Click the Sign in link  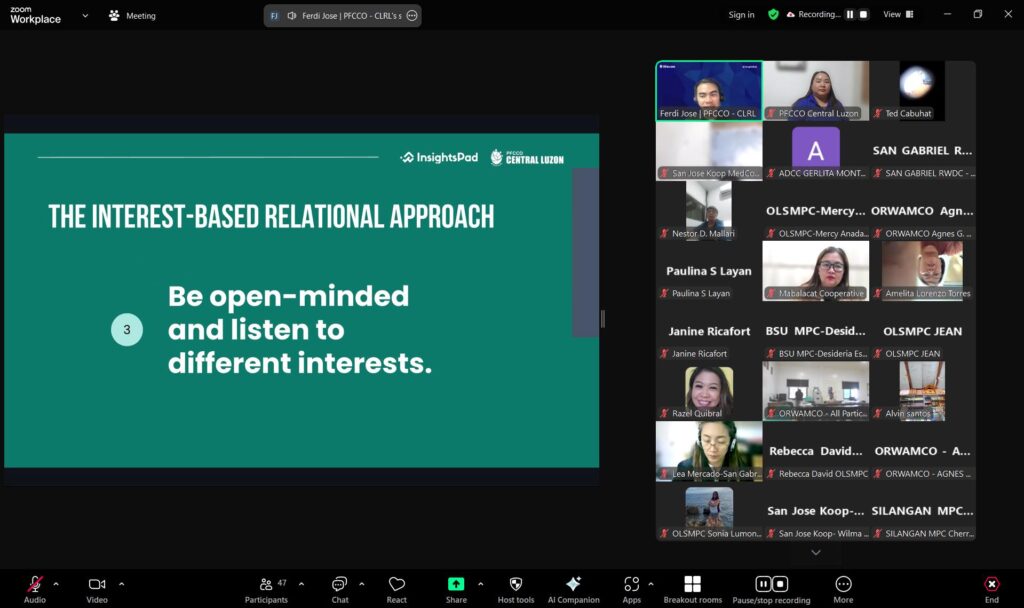click(741, 14)
